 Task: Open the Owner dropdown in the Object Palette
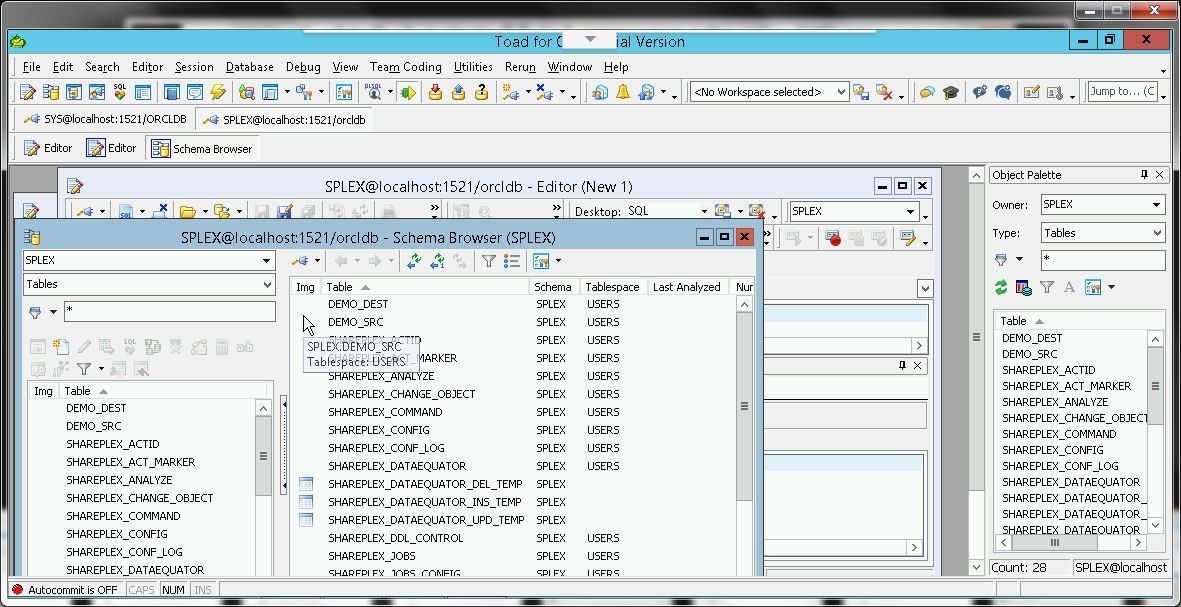click(x=1157, y=205)
